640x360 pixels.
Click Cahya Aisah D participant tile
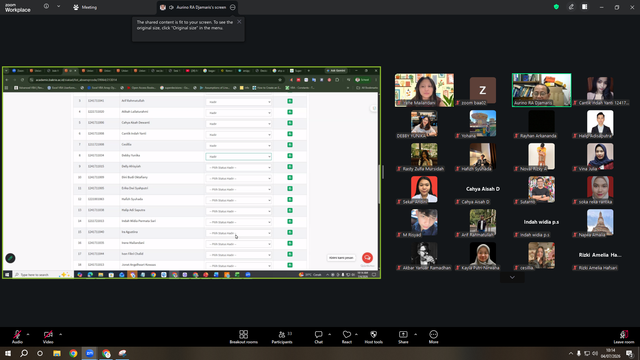(483, 189)
